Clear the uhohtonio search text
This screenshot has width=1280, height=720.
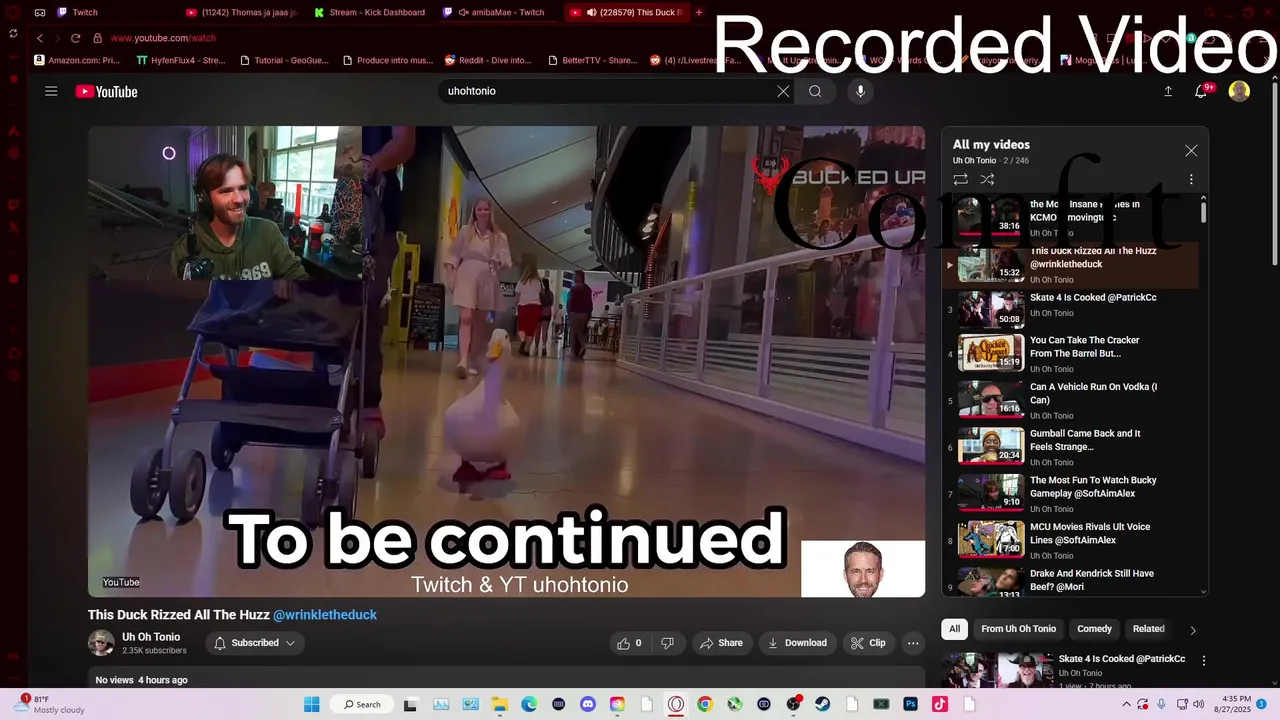[x=783, y=91]
